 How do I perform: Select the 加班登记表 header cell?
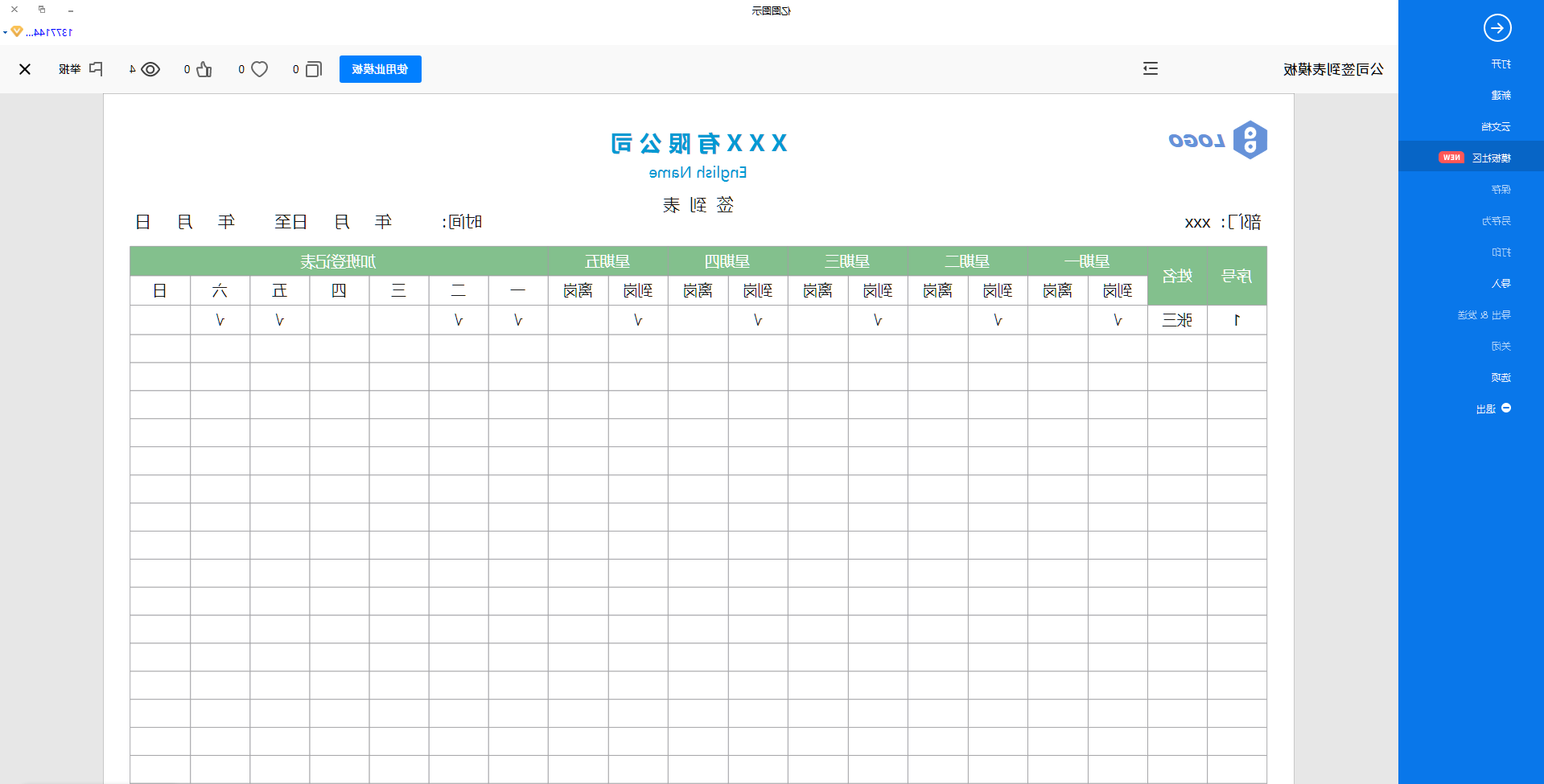(x=339, y=261)
